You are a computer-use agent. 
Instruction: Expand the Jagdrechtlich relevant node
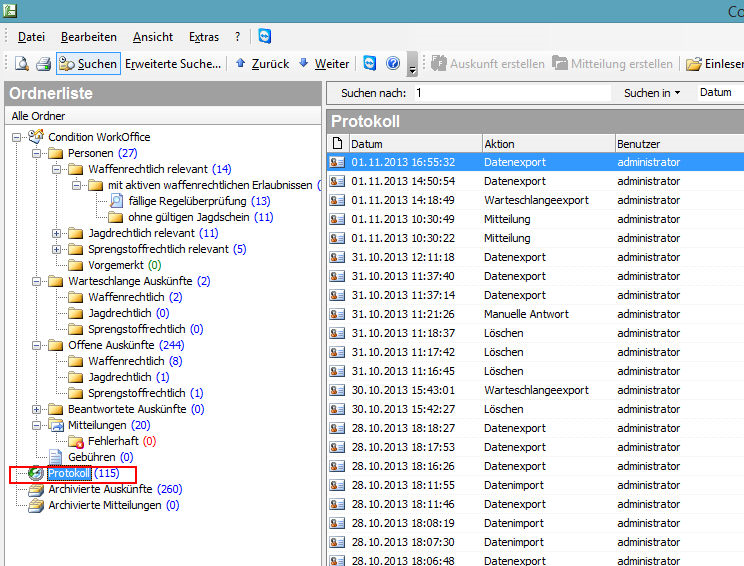coord(57,233)
